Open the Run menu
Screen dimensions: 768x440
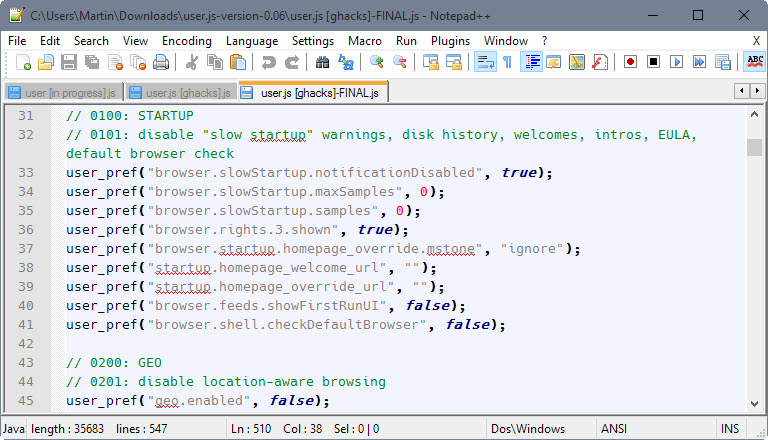click(406, 41)
